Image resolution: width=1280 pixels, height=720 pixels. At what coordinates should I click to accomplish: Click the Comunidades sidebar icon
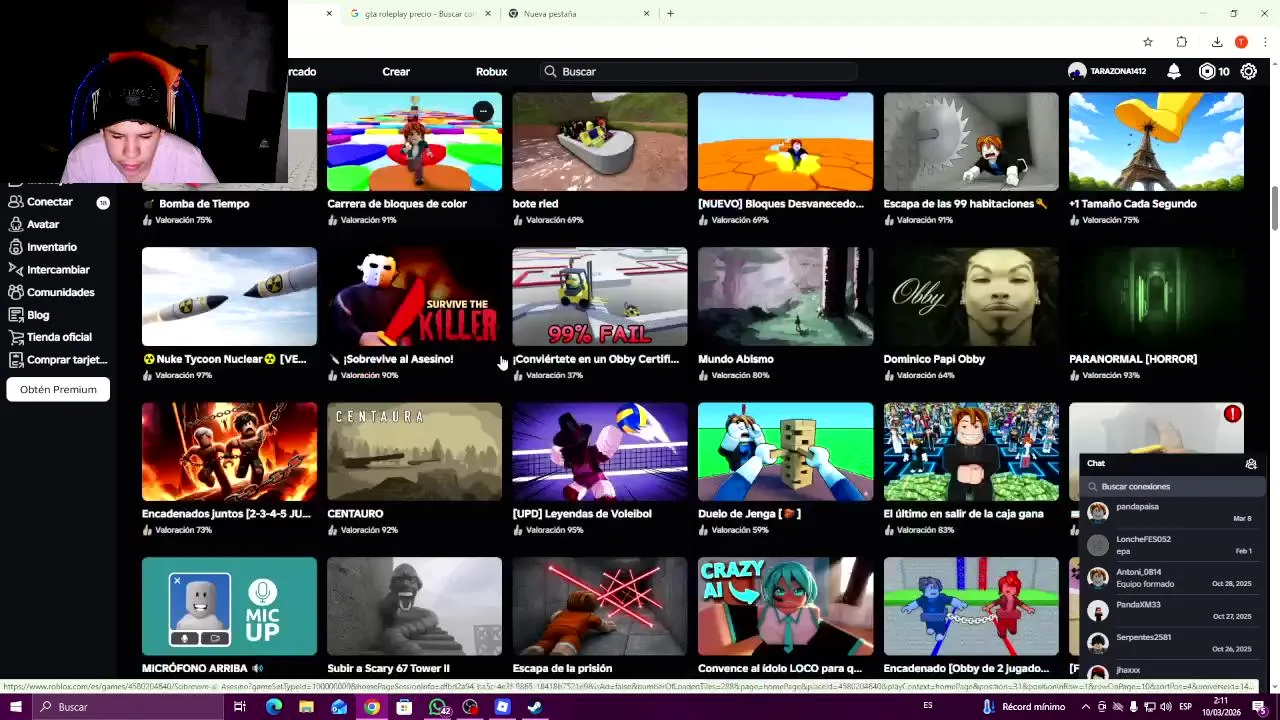pos(16,292)
